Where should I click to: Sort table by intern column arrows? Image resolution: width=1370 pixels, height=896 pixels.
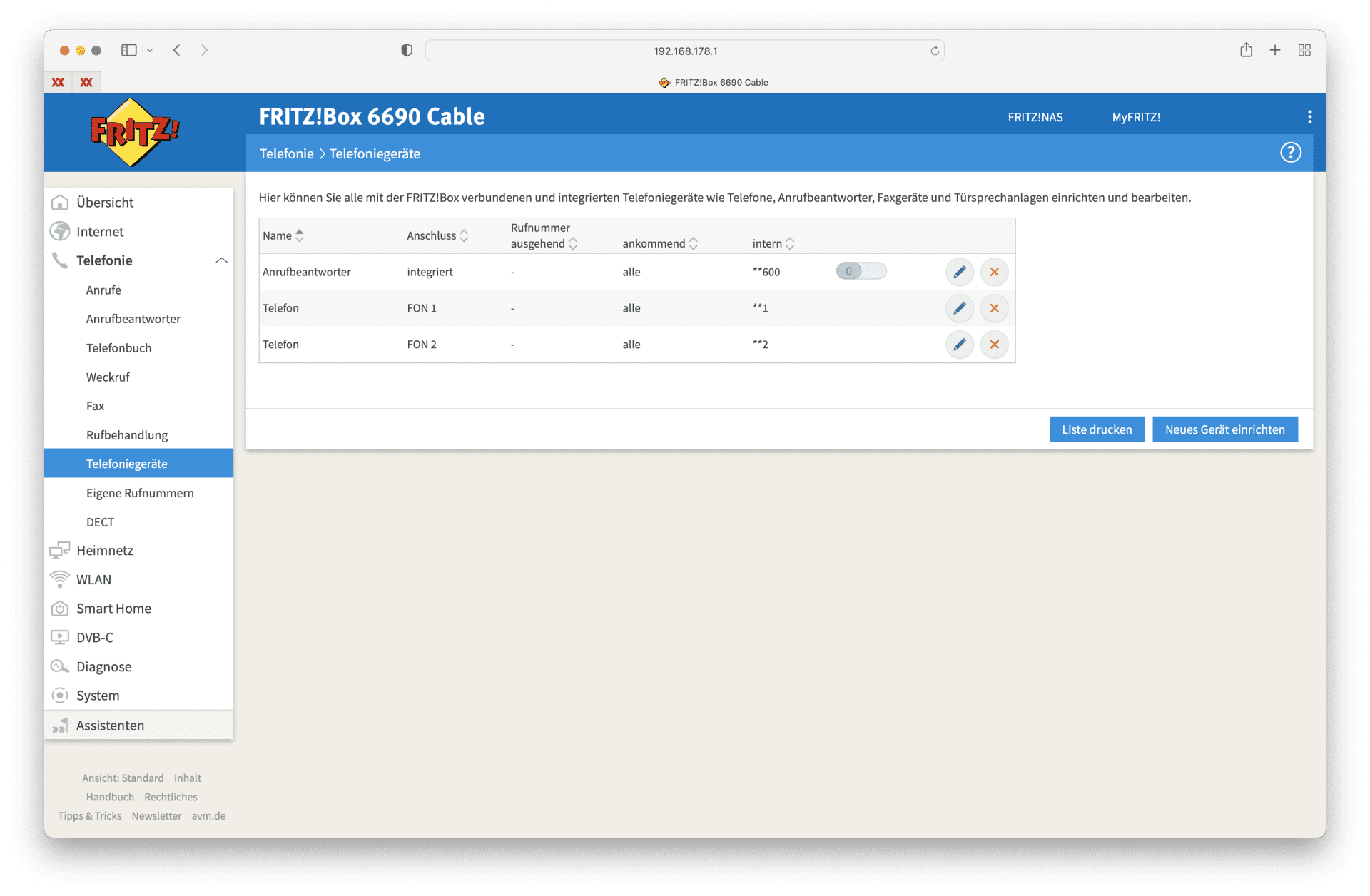pos(790,243)
